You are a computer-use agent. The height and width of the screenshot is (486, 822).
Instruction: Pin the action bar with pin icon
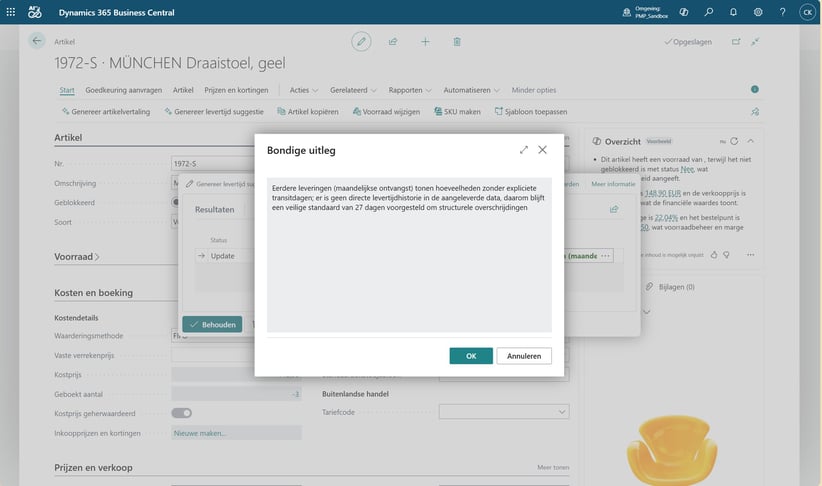[x=755, y=112]
